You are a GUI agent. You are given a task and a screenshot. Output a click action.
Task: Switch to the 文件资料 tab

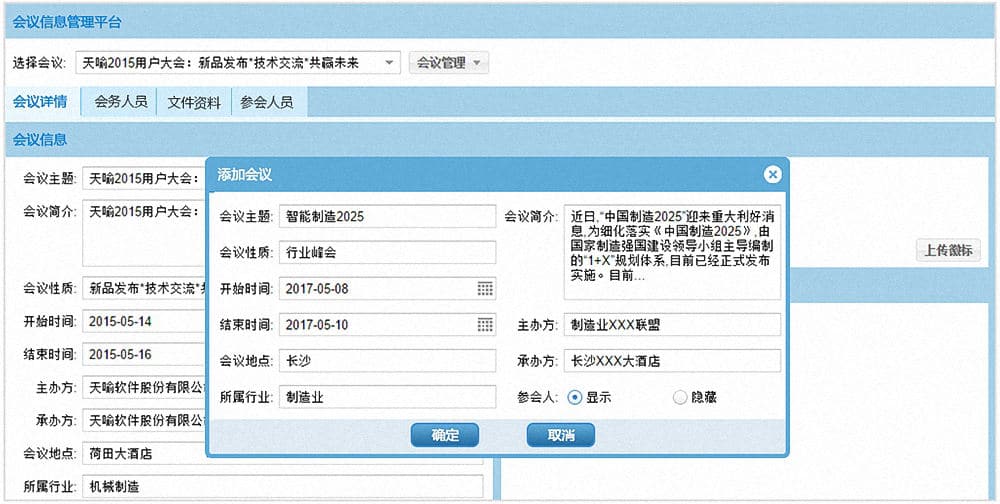click(194, 102)
